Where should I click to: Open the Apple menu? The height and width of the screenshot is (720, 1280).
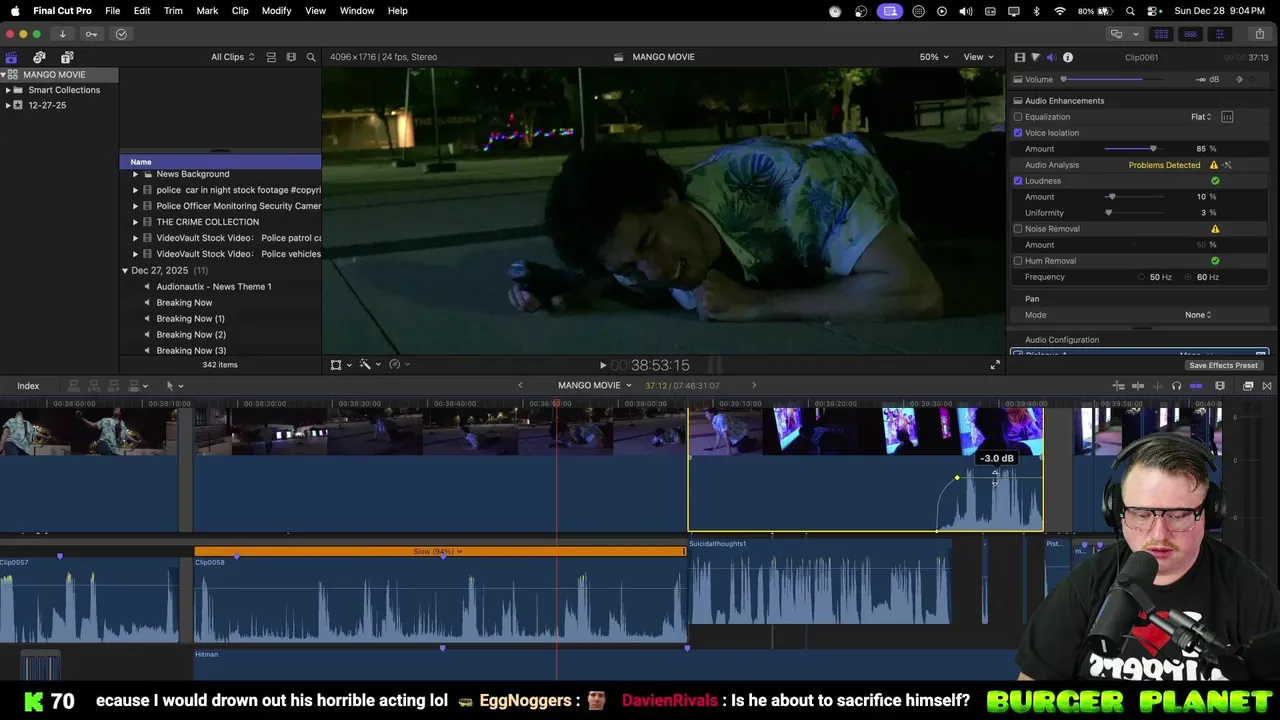tap(15, 11)
